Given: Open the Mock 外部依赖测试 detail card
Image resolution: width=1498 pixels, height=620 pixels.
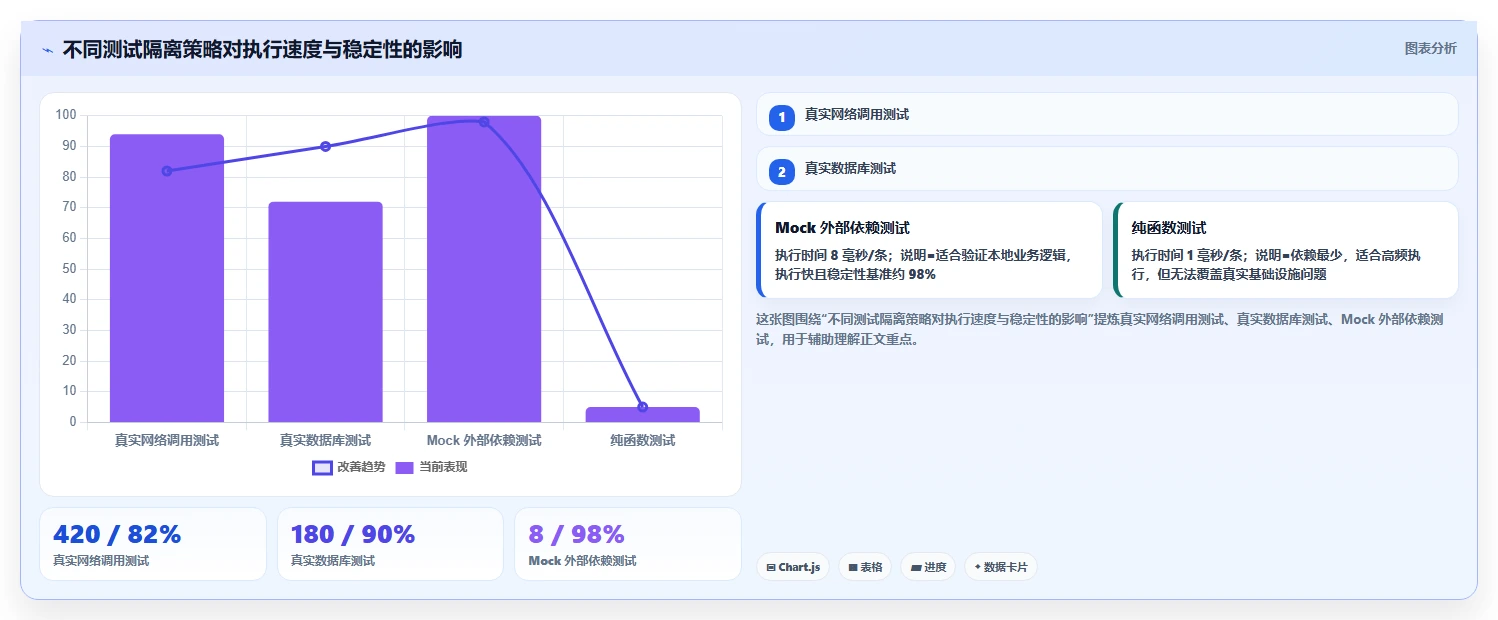Looking at the screenshot, I should [x=929, y=250].
